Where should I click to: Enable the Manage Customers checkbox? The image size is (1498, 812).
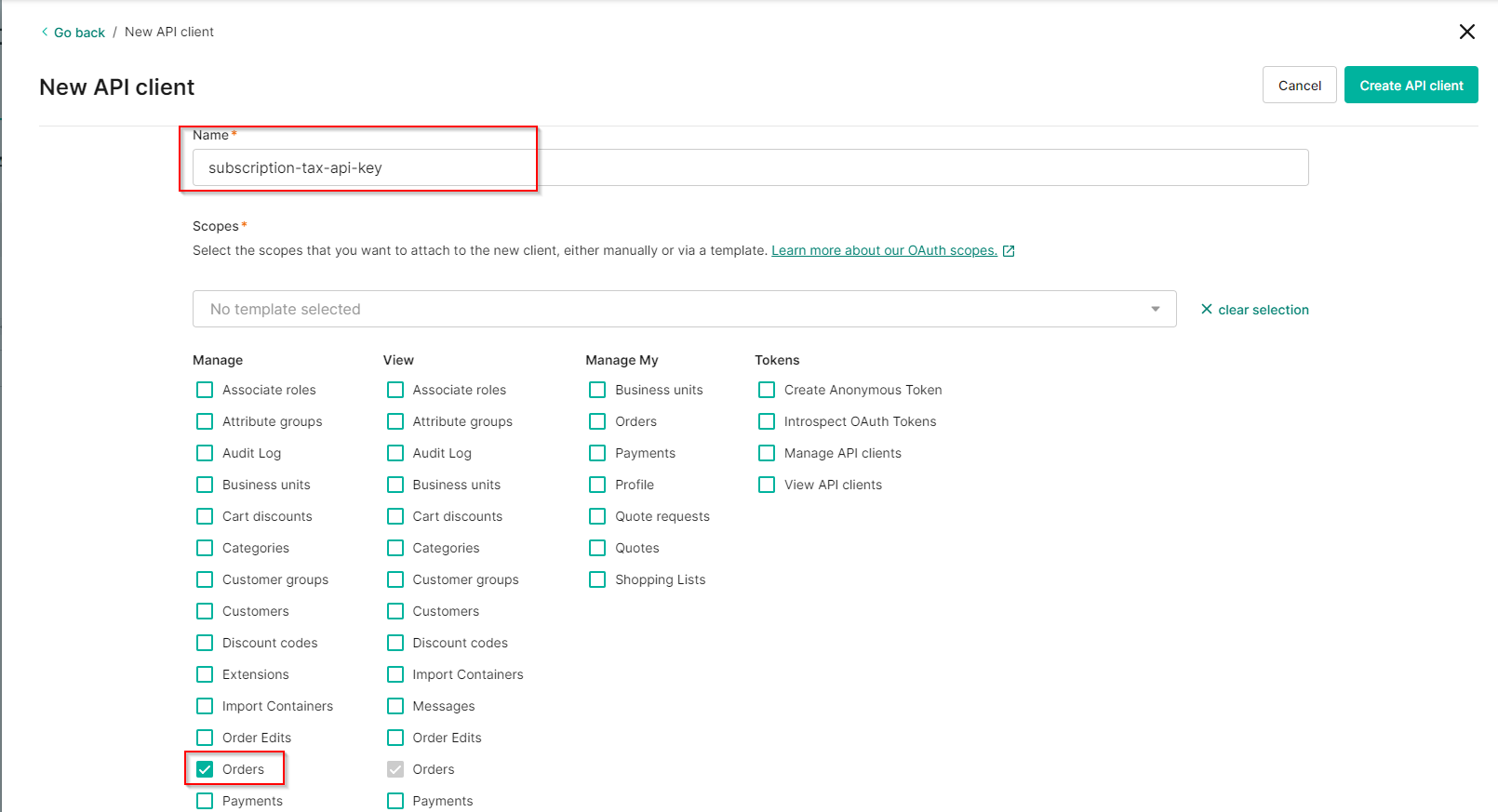pyautogui.click(x=205, y=611)
